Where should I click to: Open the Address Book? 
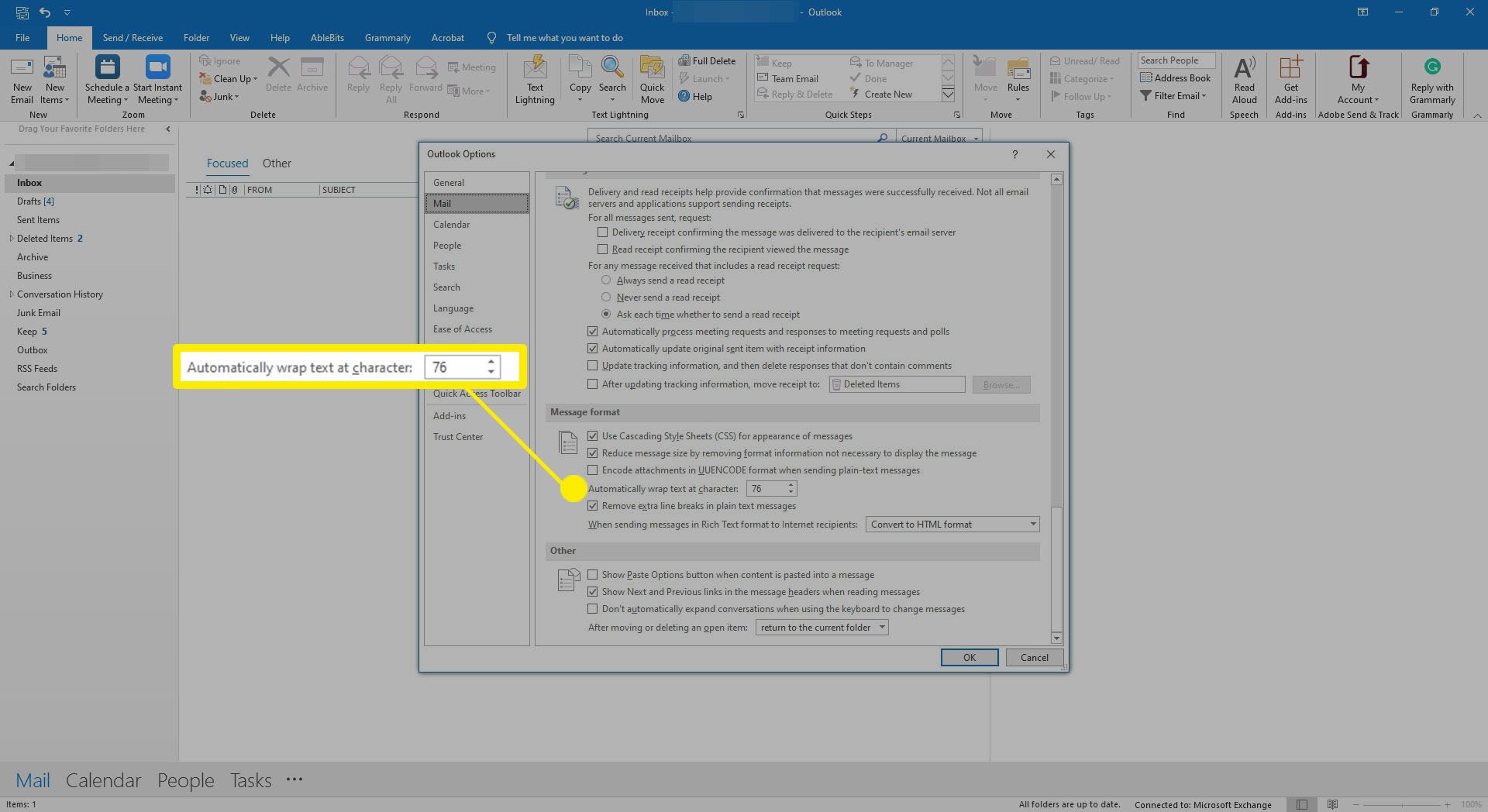coord(1175,78)
